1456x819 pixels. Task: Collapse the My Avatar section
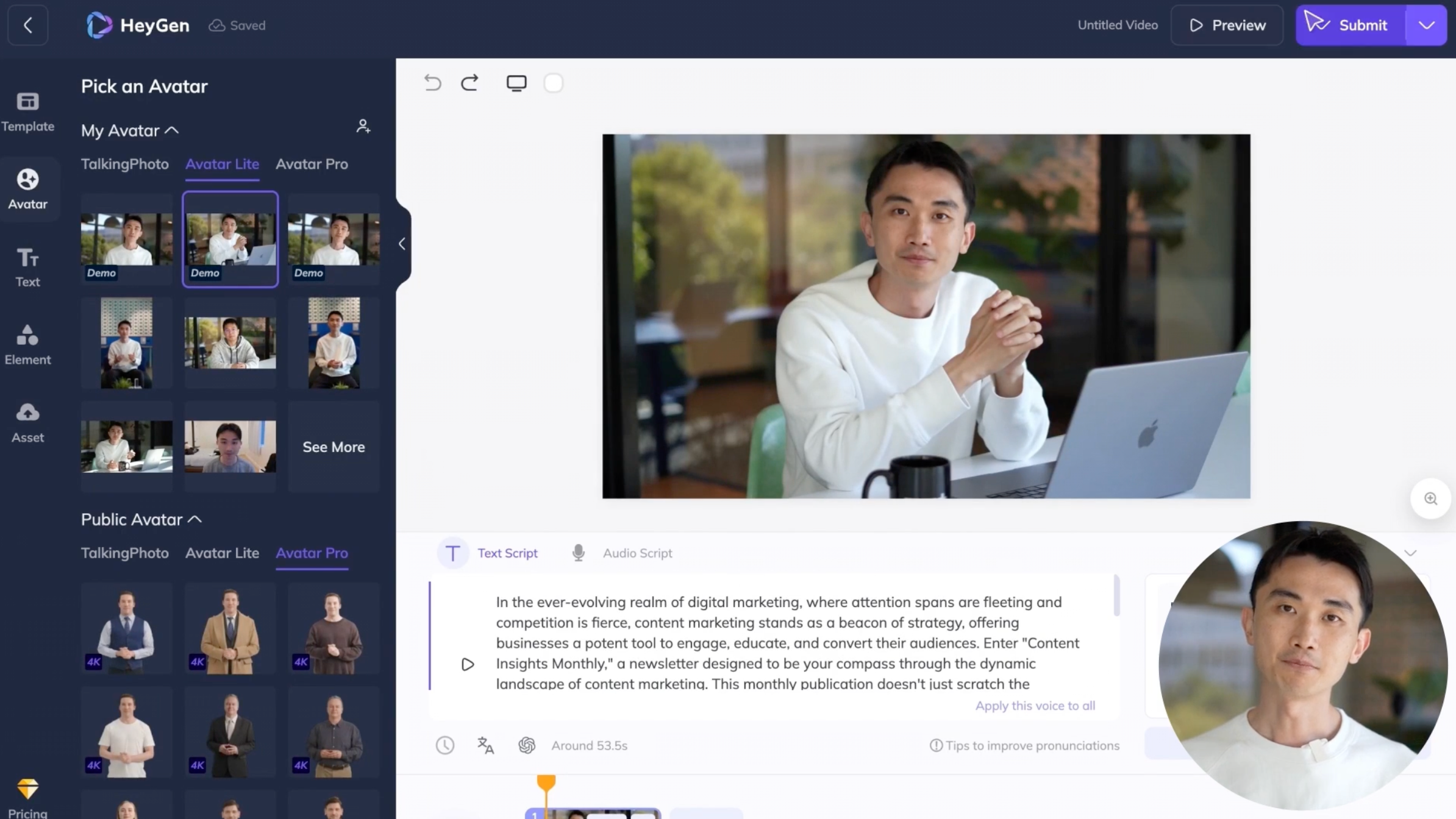pyautogui.click(x=172, y=130)
